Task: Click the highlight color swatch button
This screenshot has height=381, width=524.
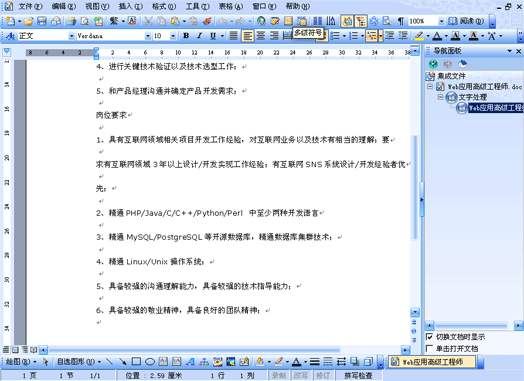Action: coord(419,35)
